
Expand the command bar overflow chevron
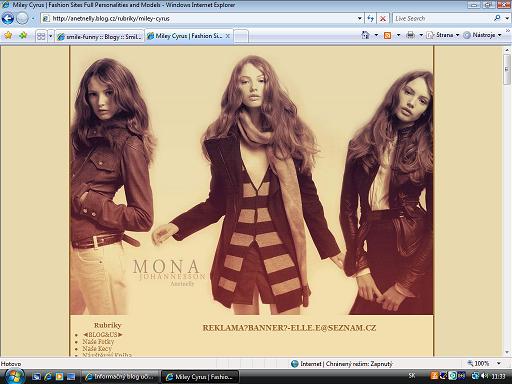(x=508, y=31)
